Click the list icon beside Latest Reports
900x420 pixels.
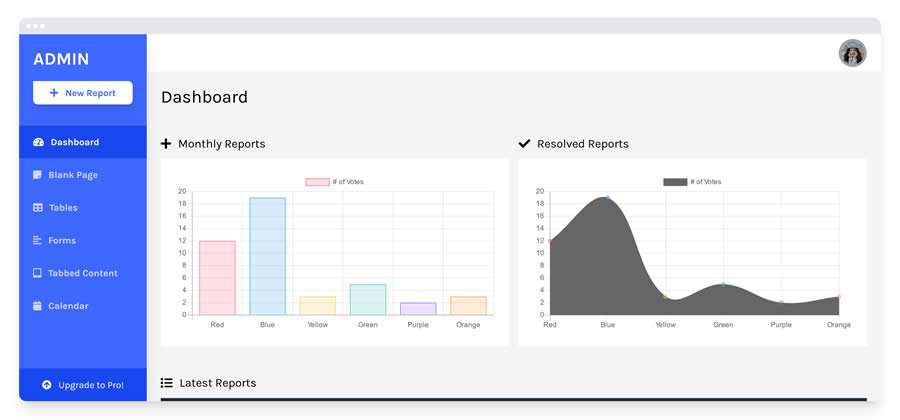[166, 383]
